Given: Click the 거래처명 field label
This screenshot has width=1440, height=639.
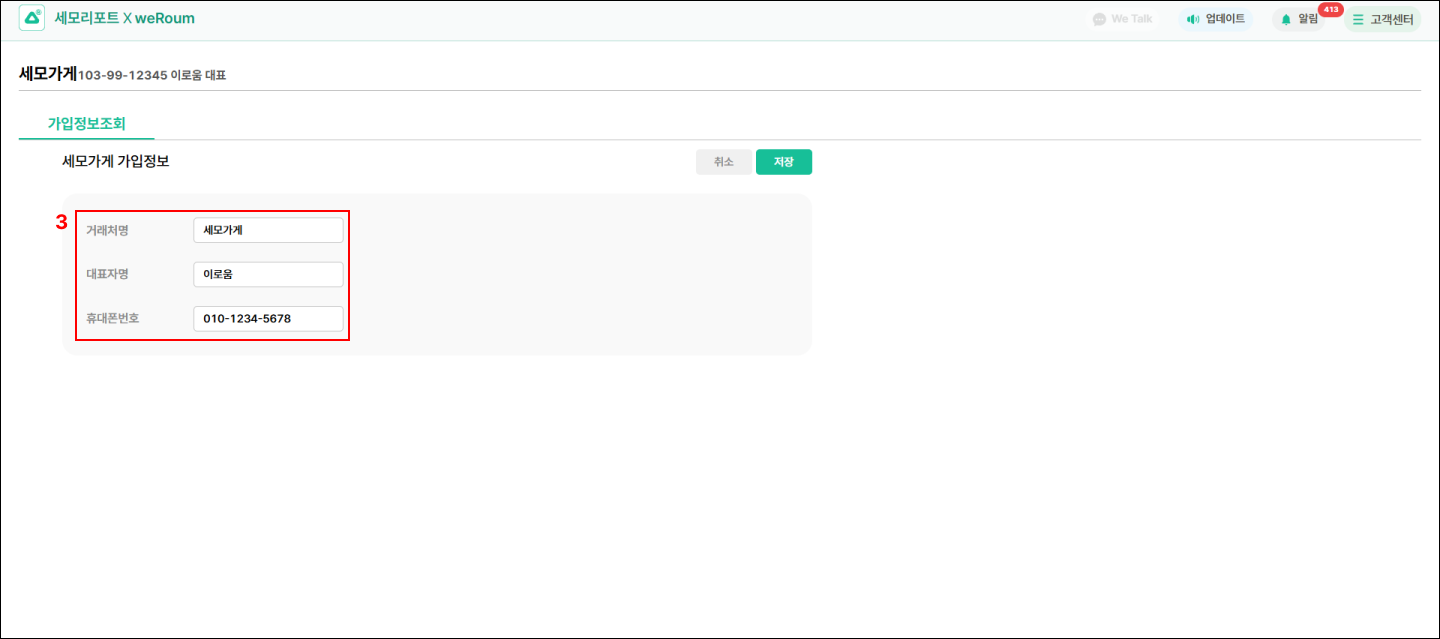Looking at the screenshot, I should click(107, 230).
